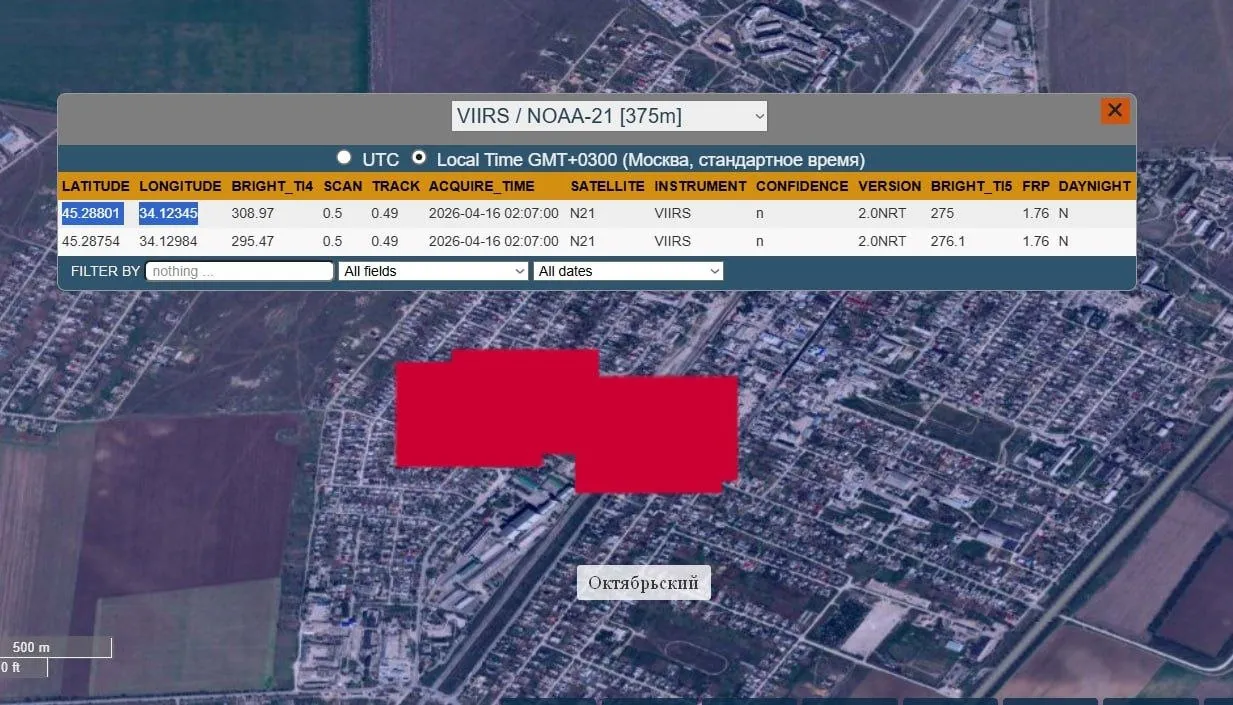
Task: Select Local Time GMT+0300 radio button
Action: click(419, 158)
